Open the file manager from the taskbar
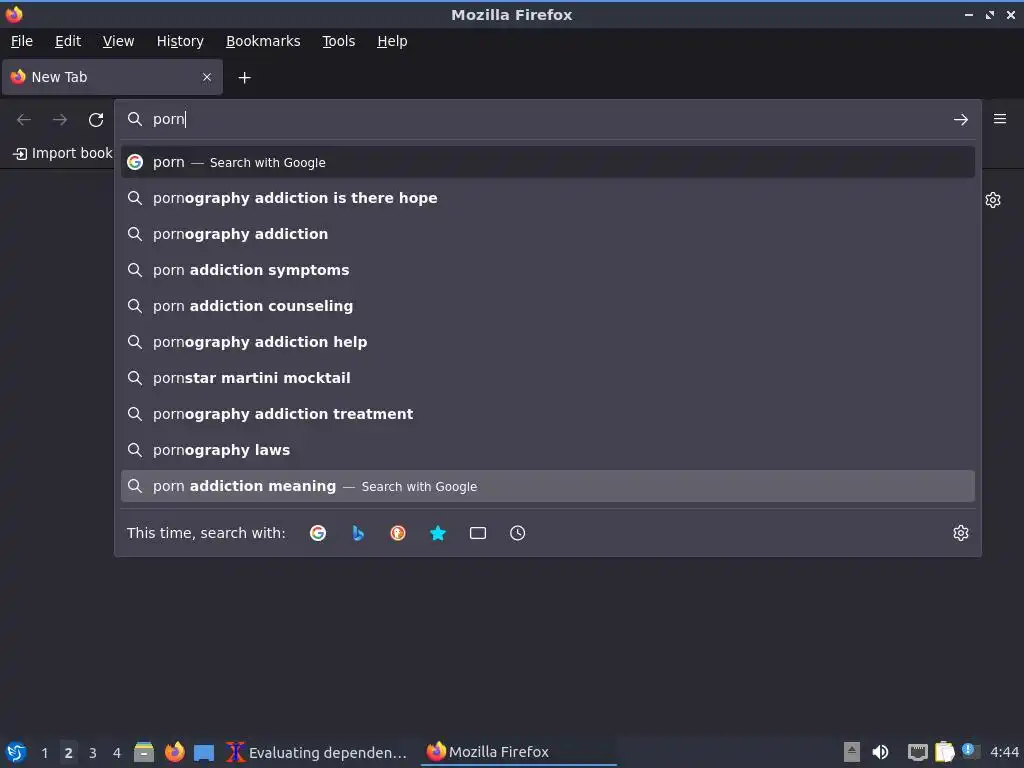 pos(144,752)
